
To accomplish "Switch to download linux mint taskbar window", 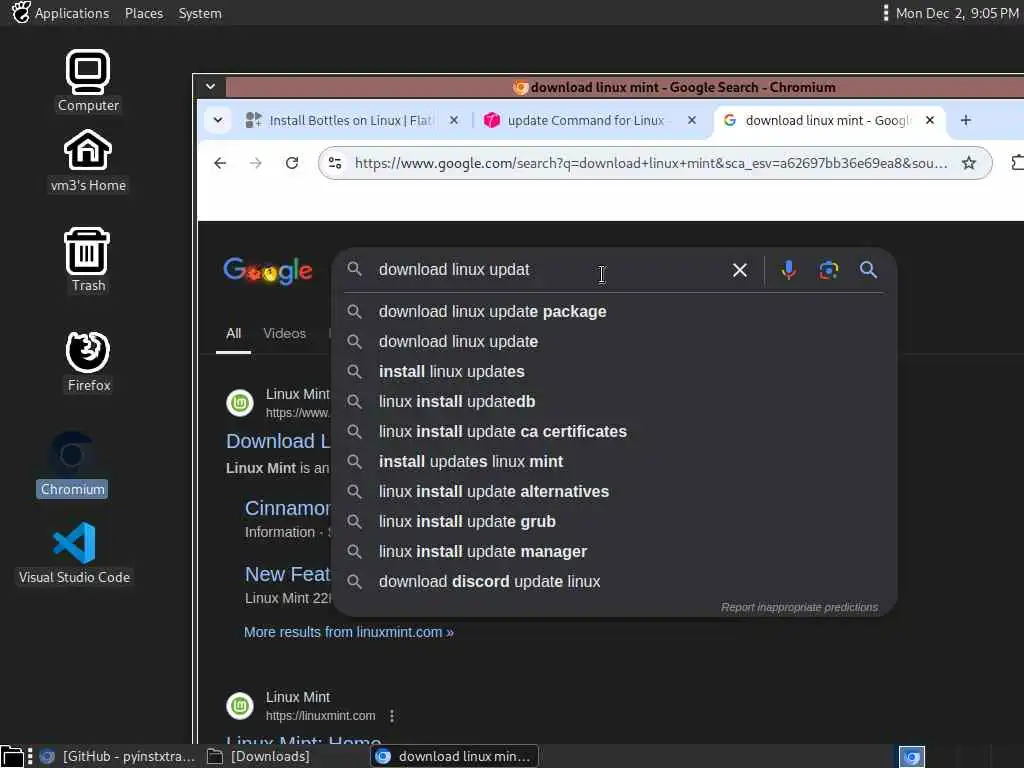I will pos(455,756).
